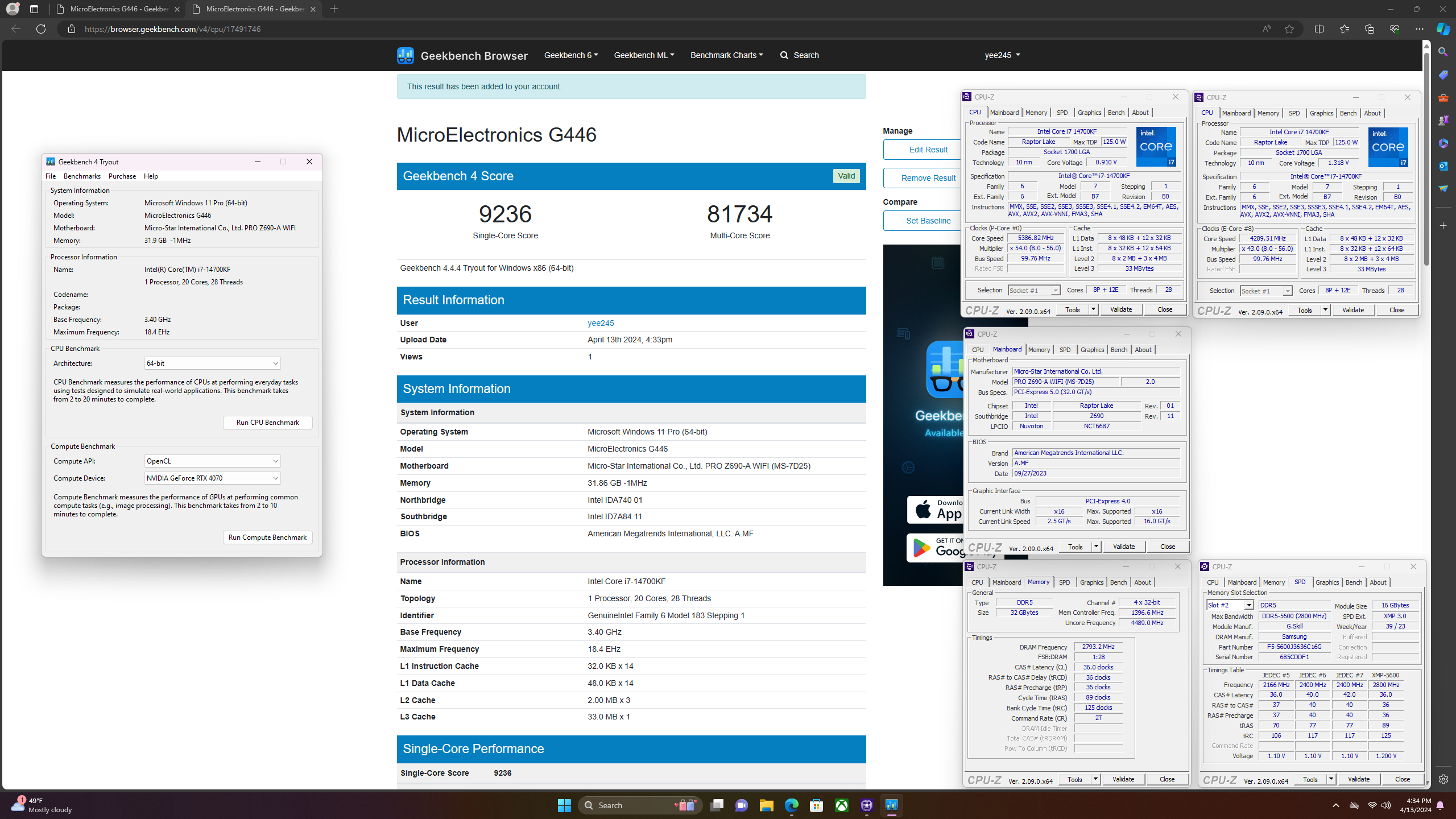Open the Xbox app in taskbar
Screen dimensions: 1456x819
pos(841,805)
